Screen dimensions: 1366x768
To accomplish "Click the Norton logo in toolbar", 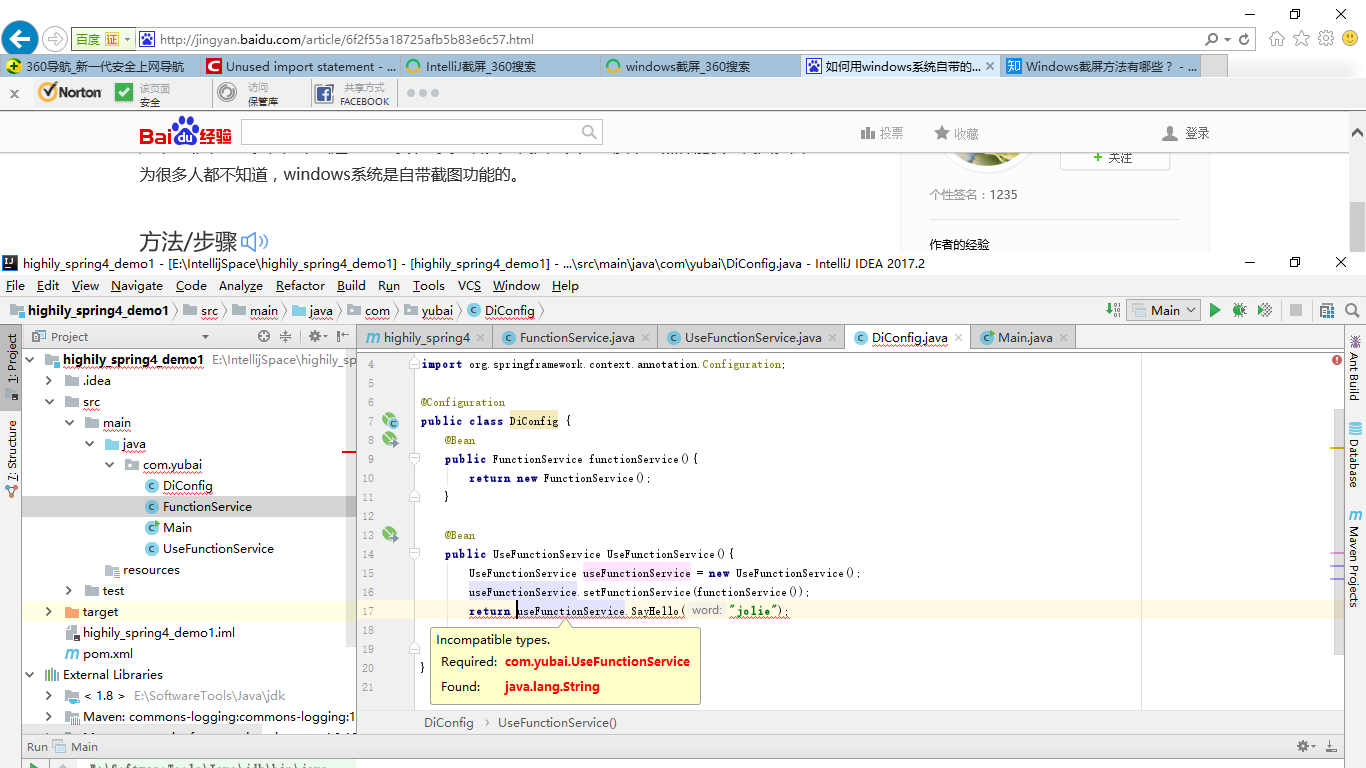I will point(70,92).
